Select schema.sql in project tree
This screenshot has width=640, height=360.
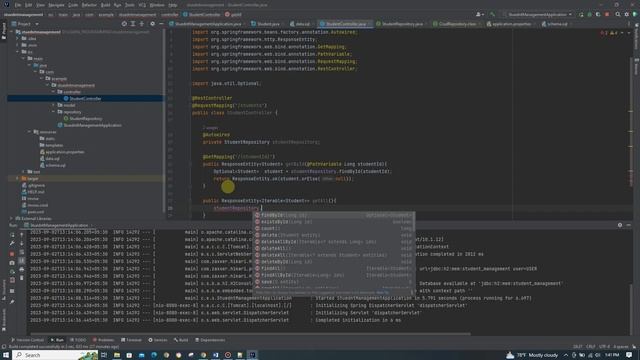(x=55, y=165)
